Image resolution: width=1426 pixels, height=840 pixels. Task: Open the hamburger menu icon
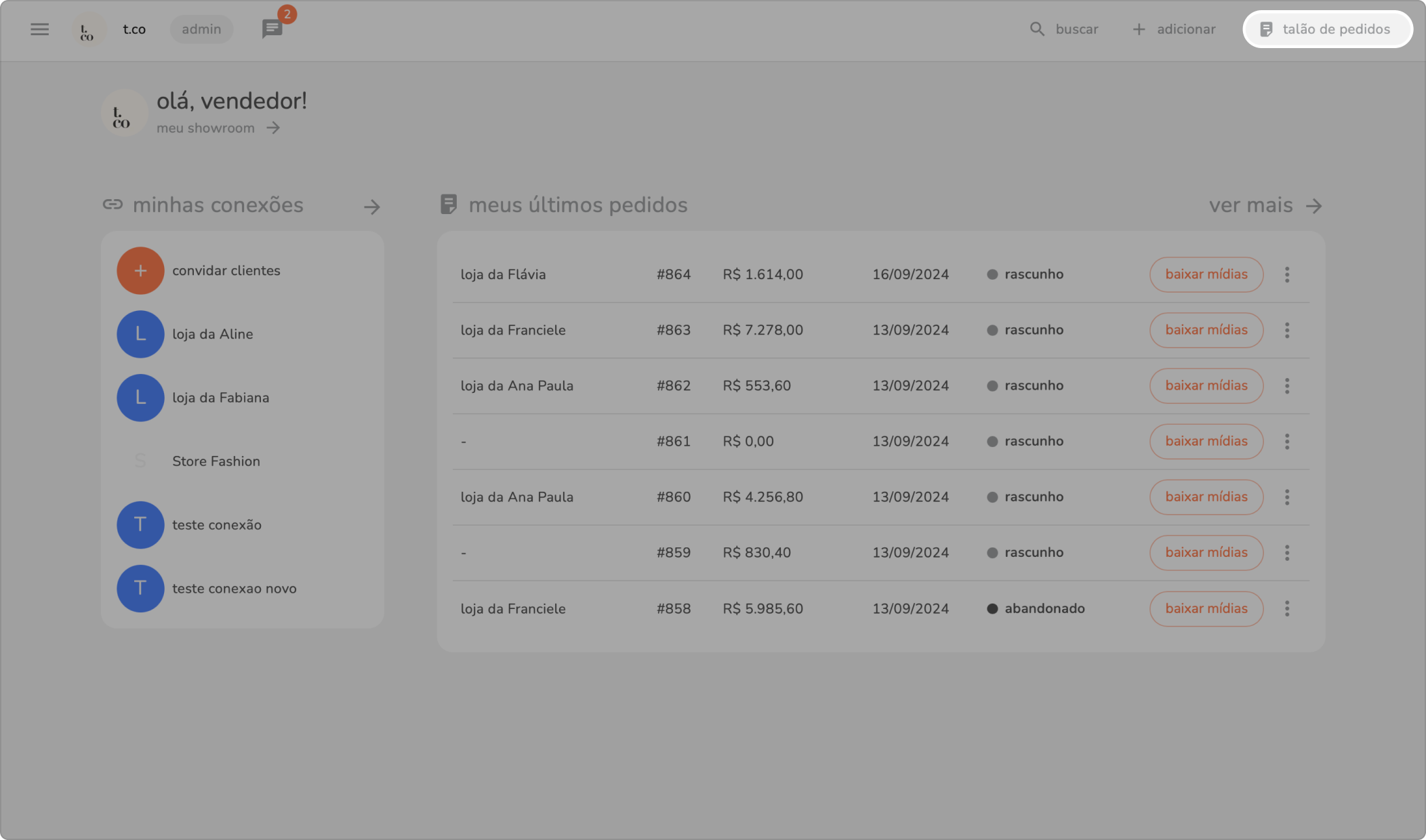point(39,29)
